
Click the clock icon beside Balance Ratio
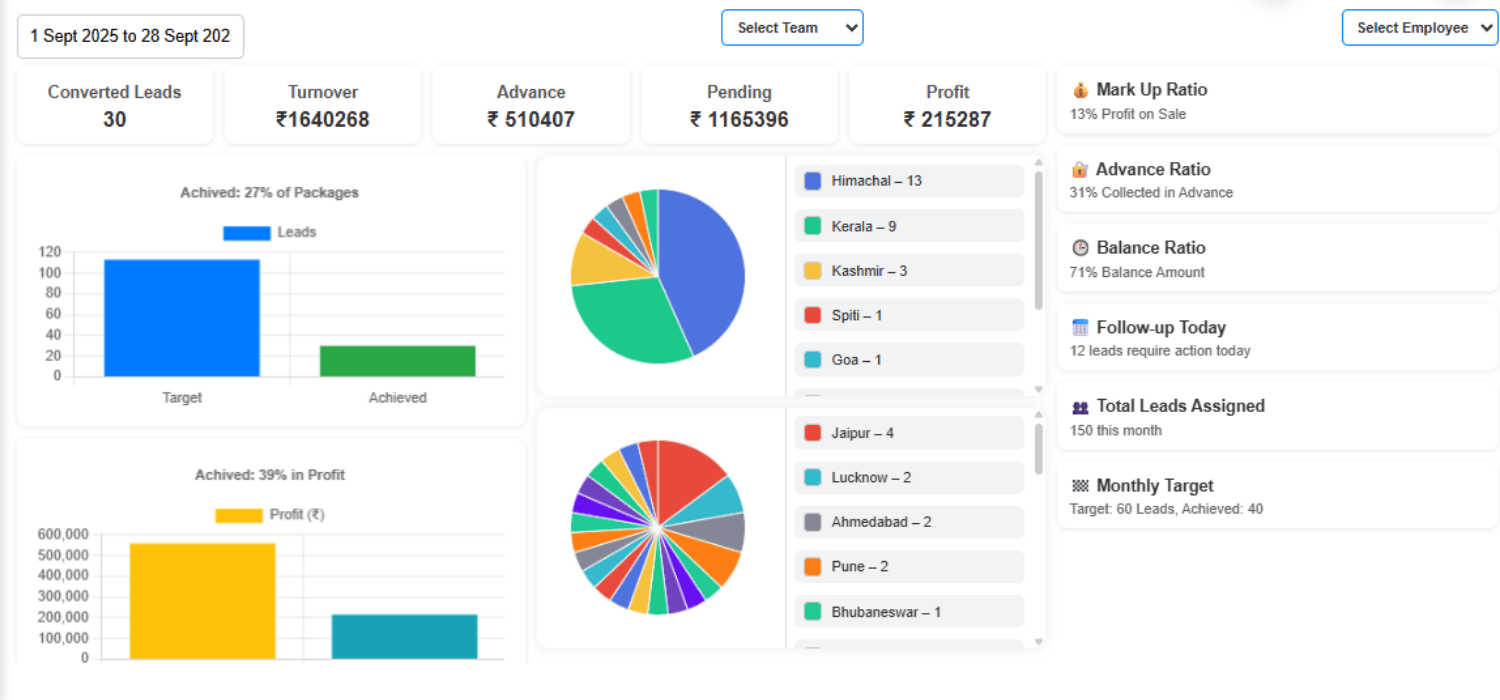1080,248
